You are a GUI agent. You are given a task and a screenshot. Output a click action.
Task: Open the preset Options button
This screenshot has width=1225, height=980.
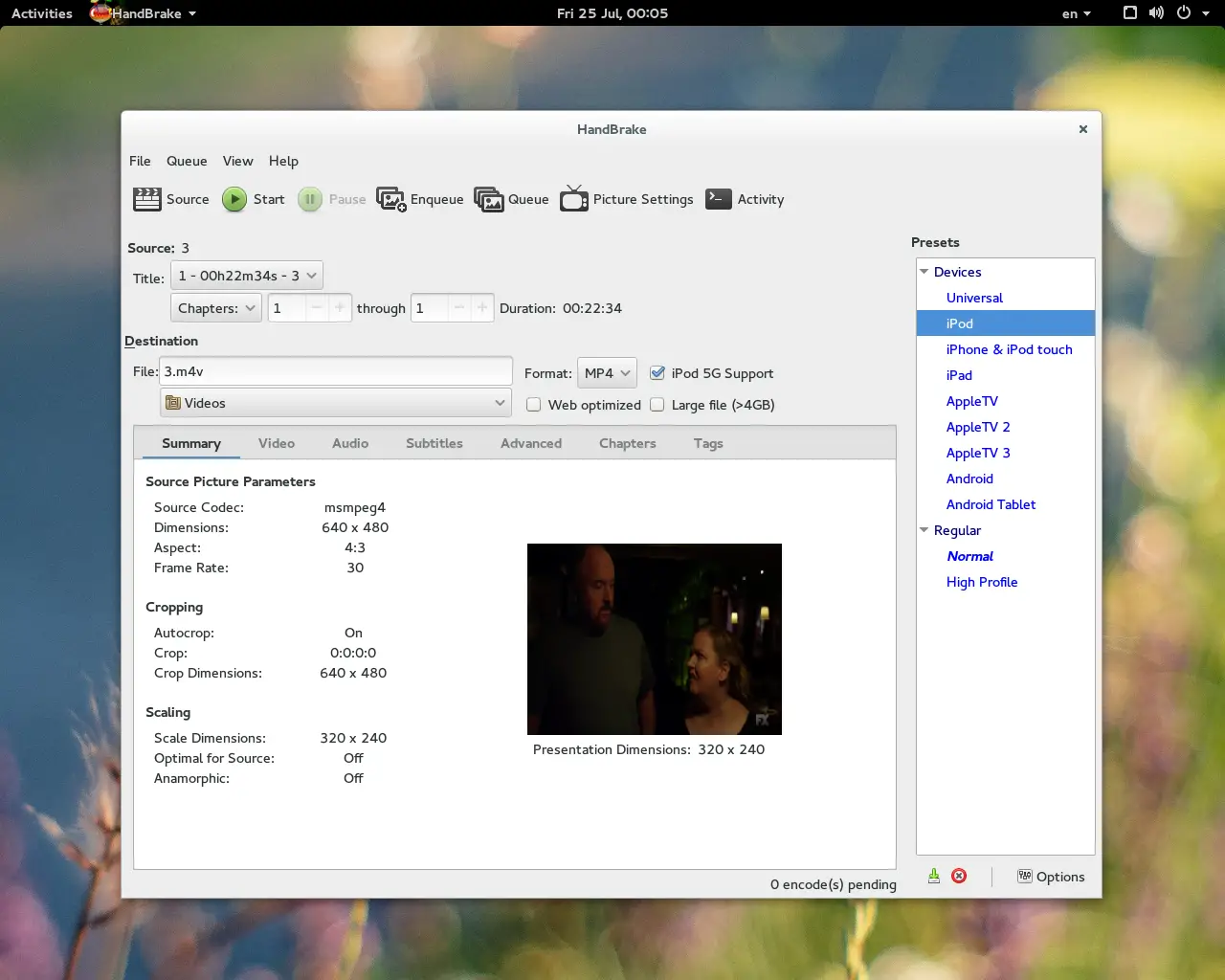[1051, 877]
